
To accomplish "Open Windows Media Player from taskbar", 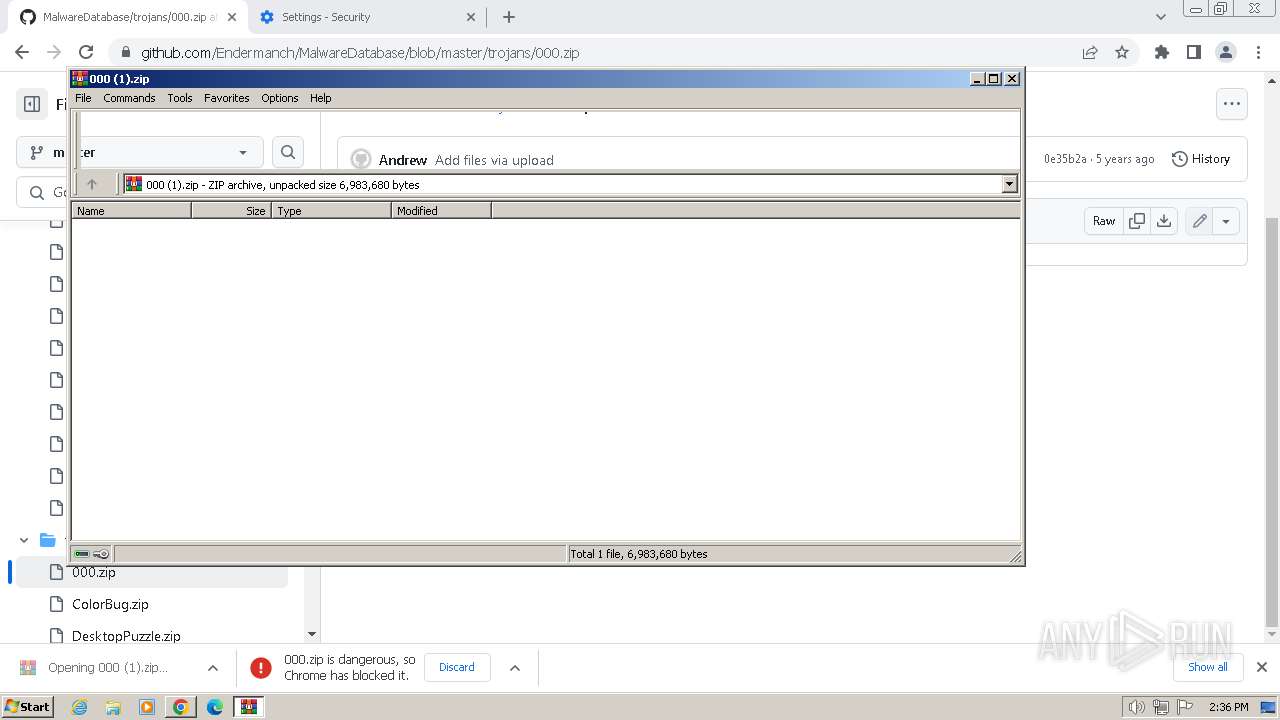I will tap(147, 707).
